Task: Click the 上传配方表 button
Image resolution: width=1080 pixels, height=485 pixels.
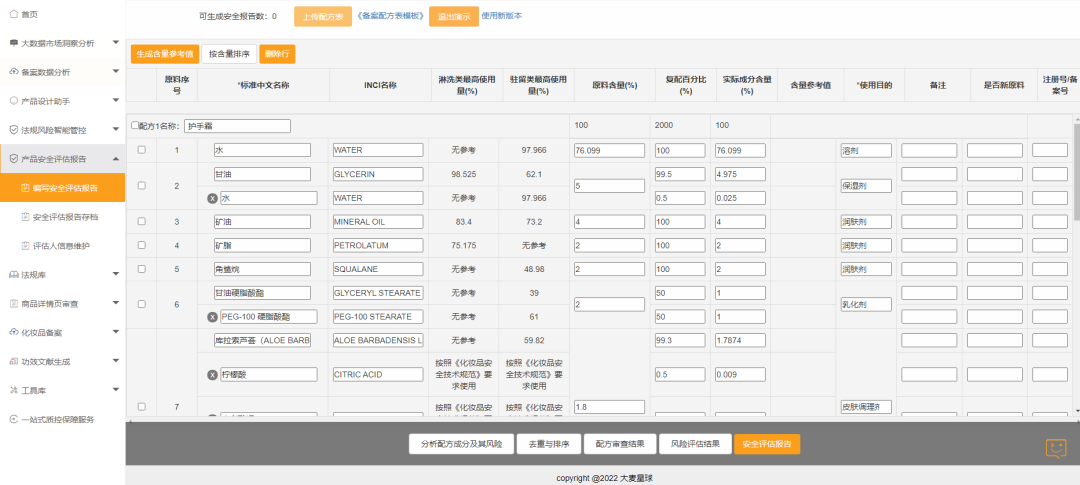Action: pos(322,17)
